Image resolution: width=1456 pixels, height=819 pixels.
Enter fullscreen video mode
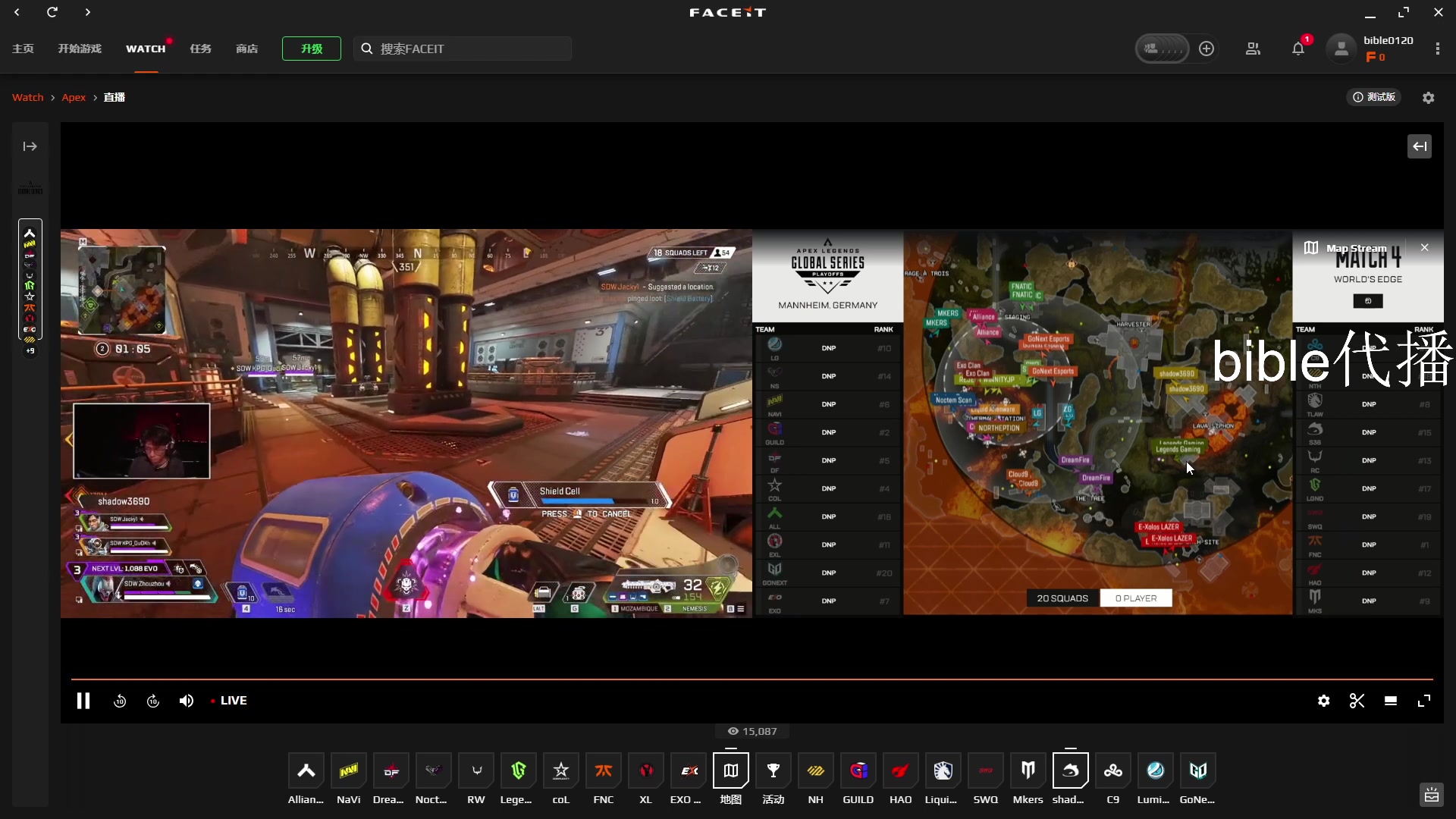point(1424,701)
